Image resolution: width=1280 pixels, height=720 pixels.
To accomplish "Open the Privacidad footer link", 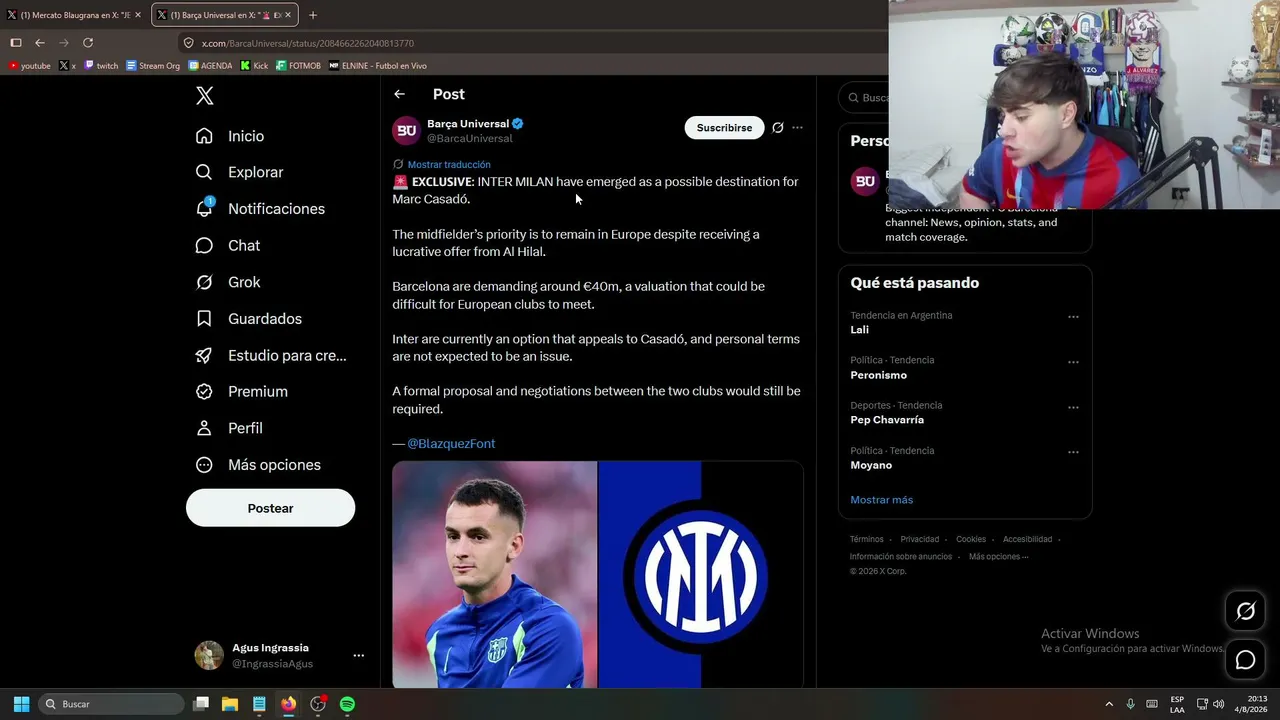I will tap(919, 539).
